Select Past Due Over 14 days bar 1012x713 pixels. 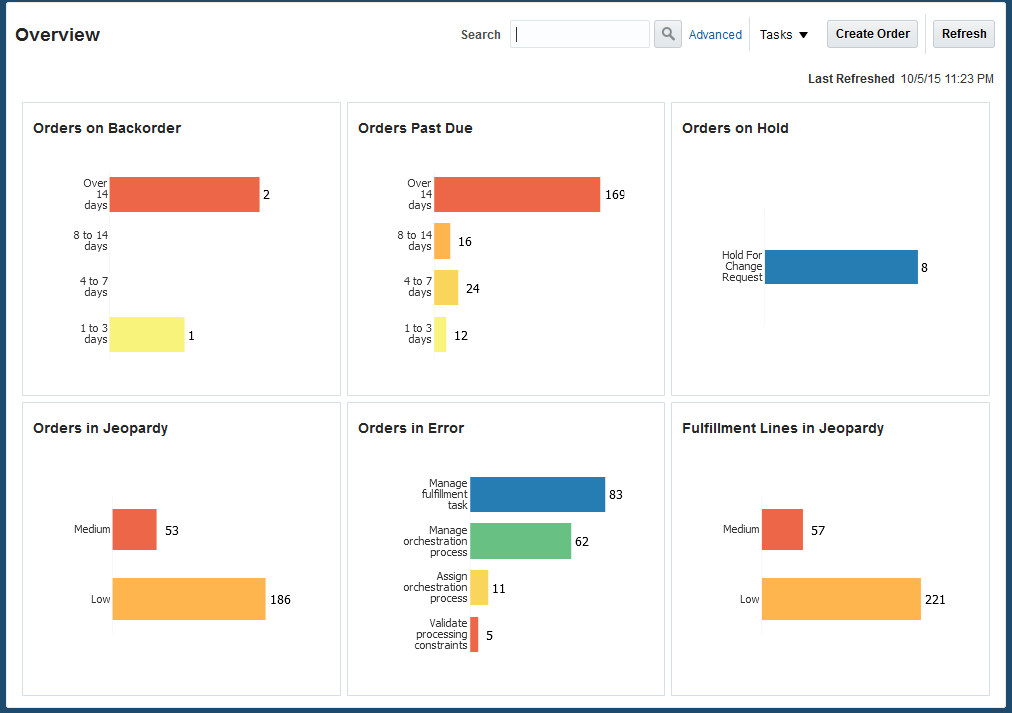[x=517, y=194]
